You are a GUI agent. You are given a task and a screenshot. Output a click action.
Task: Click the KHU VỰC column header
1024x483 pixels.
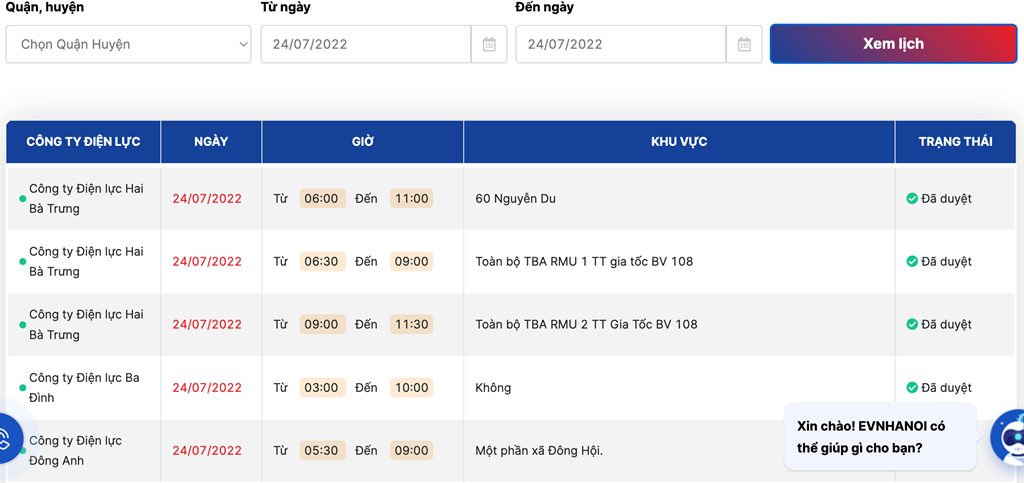pos(679,142)
